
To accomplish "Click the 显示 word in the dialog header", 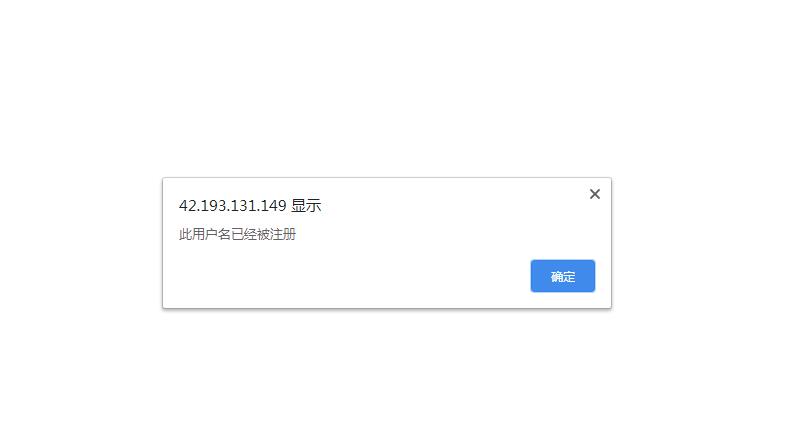I will 306,206.
